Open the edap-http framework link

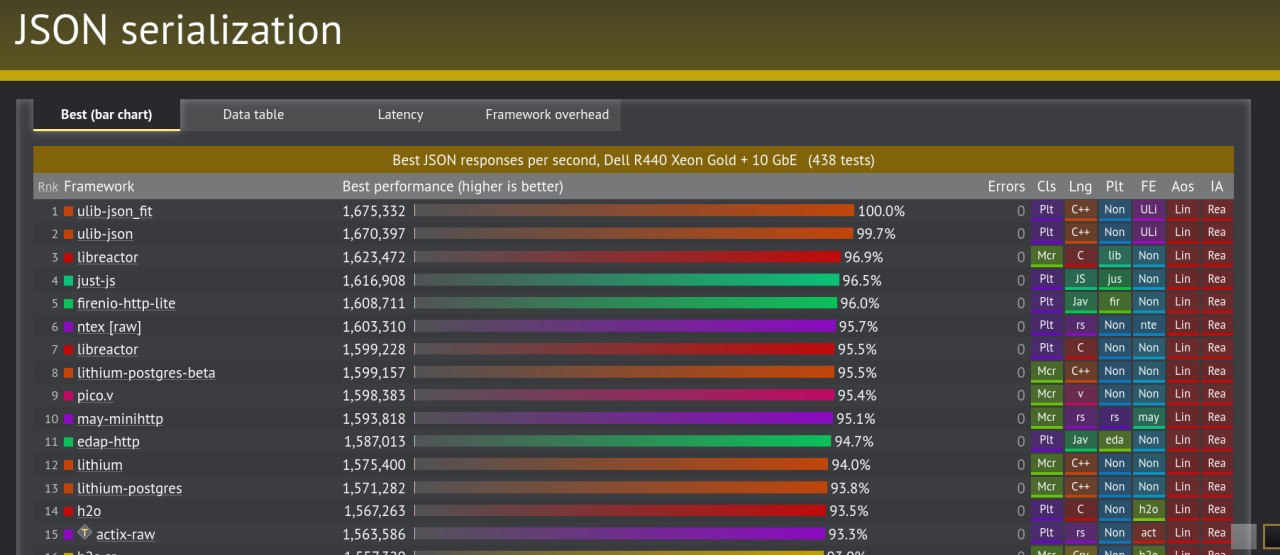point(108,441)
